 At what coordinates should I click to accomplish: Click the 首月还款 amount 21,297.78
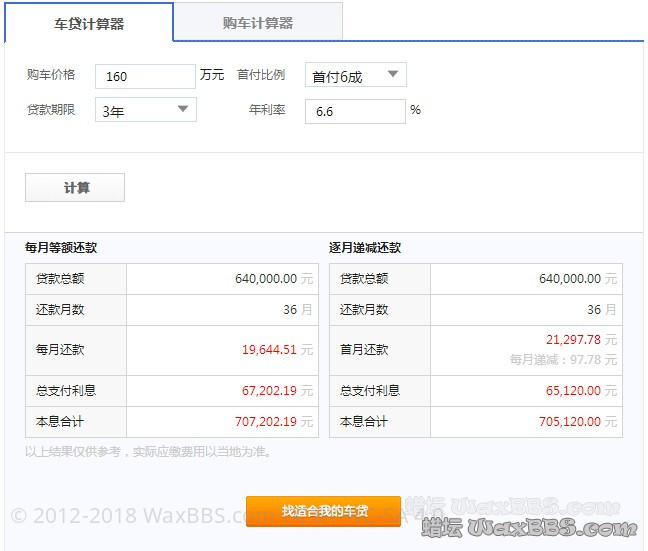(x=573, y=340)
